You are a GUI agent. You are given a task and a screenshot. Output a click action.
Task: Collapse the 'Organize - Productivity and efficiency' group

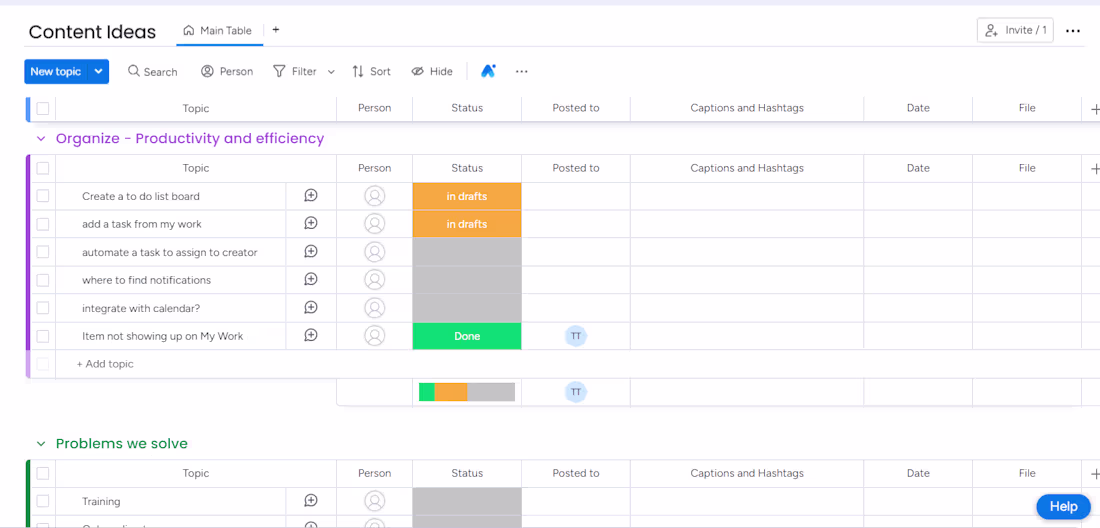coord(41,139)
